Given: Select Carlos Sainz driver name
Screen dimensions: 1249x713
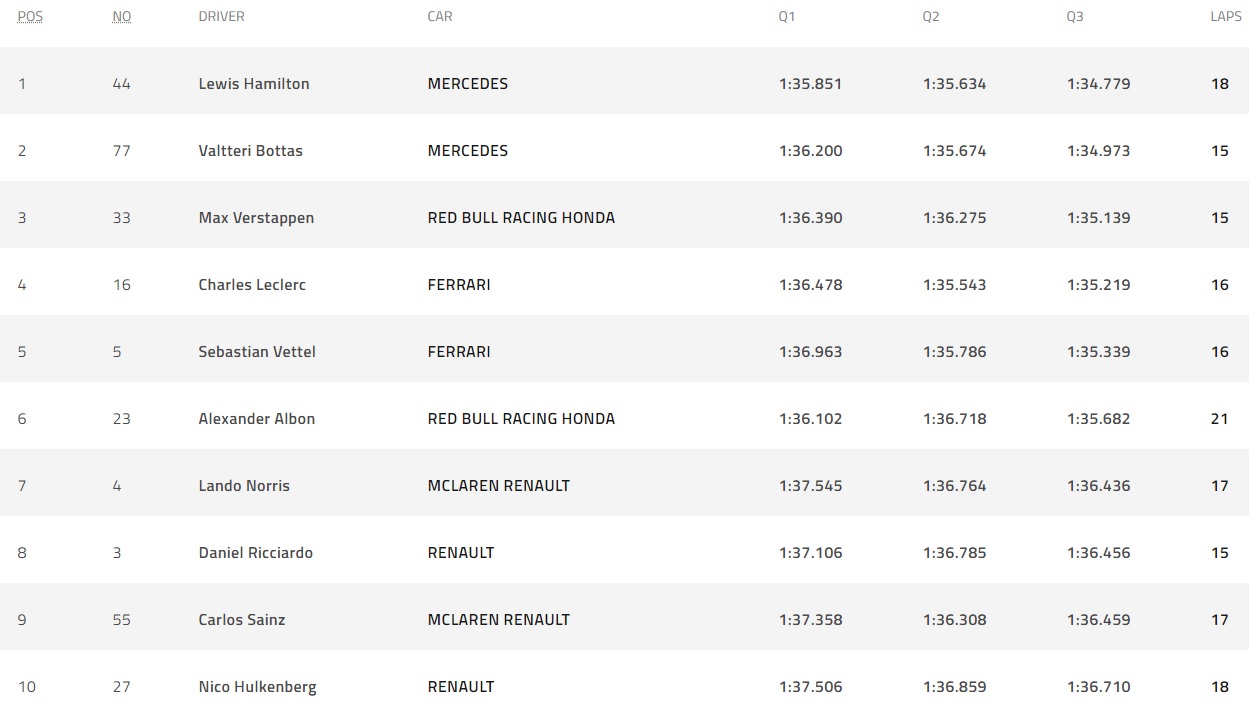Looking at the screenshot, I should click(x=242, y=620).
